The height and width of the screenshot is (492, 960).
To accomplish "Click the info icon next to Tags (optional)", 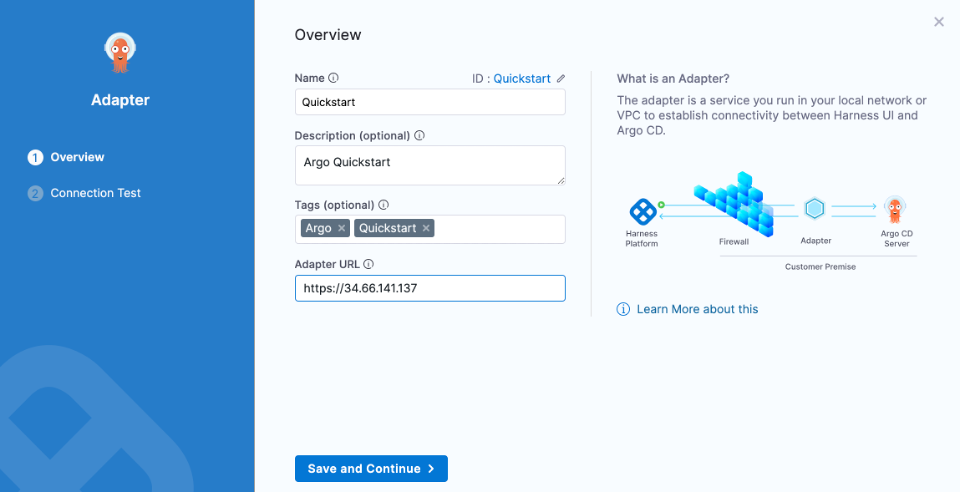I will (384, 205).
